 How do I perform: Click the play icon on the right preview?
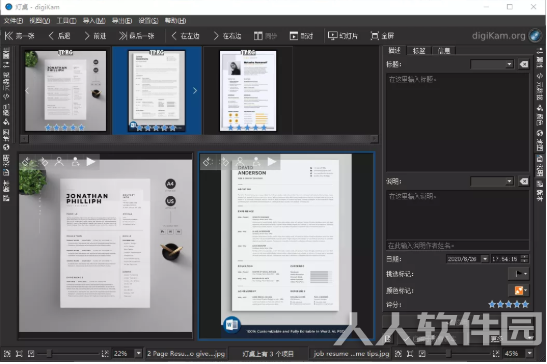click(x=272, y=162)
